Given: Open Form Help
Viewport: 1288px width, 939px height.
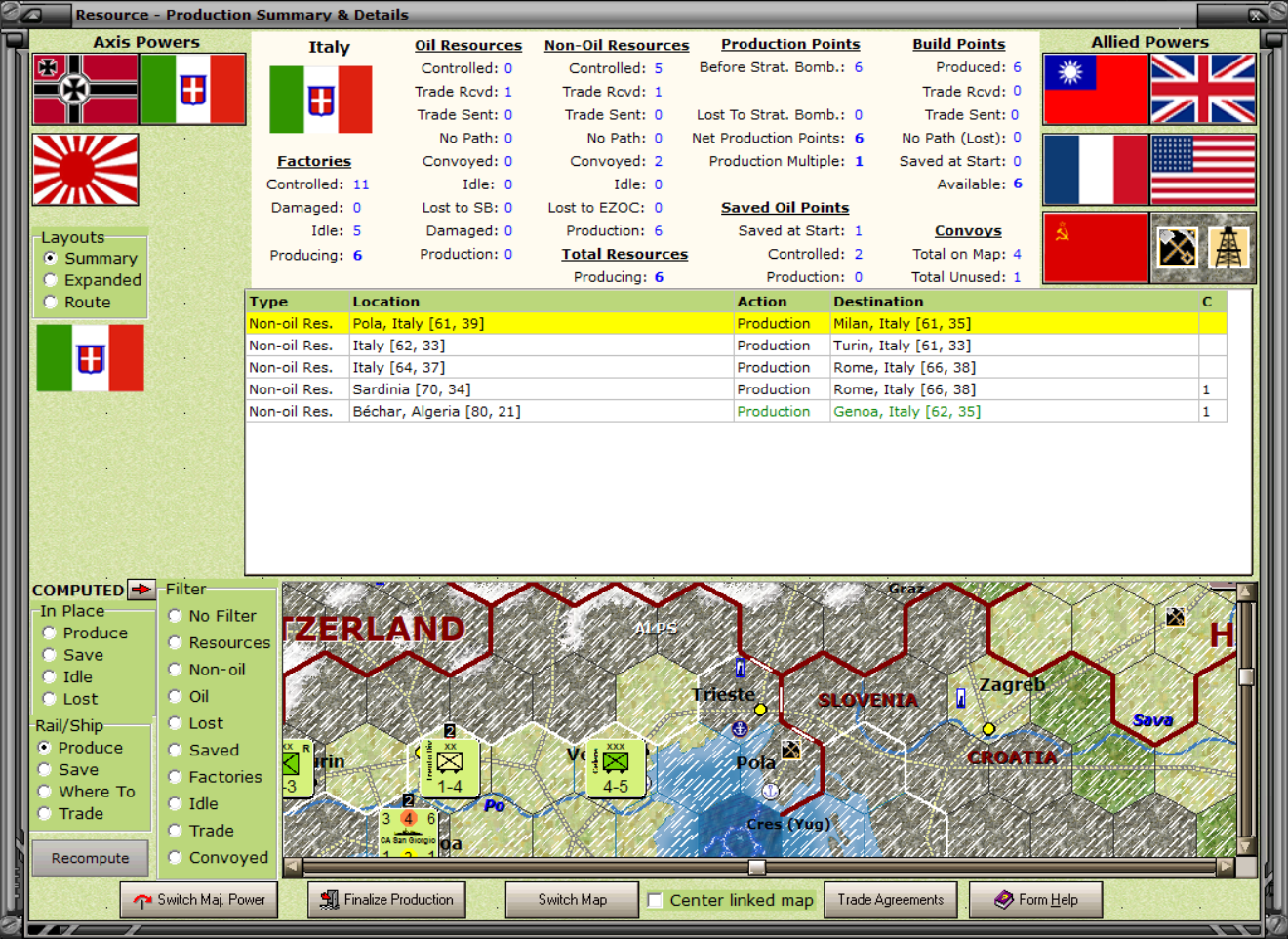Looking at the screenshot, I should click(1036, 900).
